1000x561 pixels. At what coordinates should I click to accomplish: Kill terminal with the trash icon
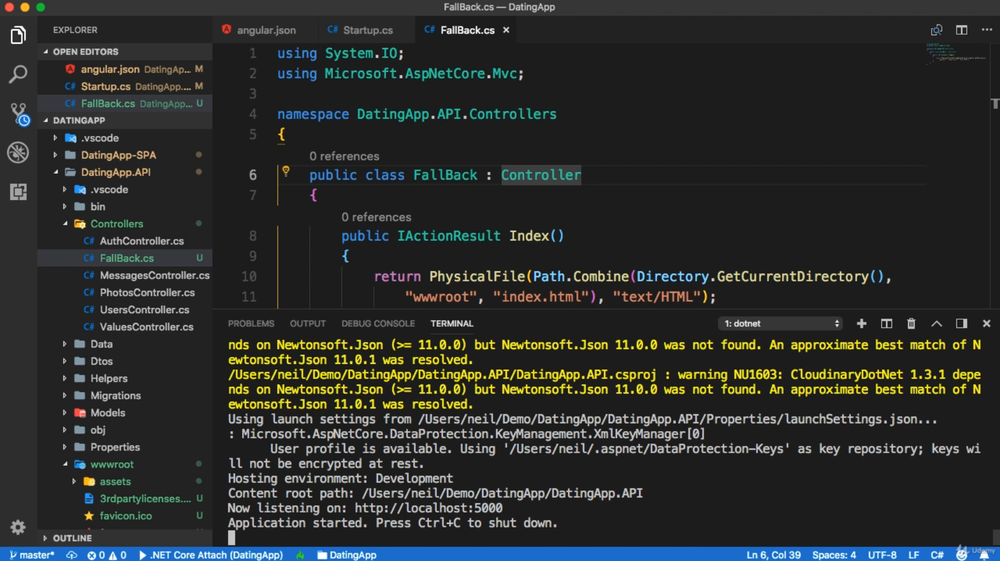pyautogui.click(x=911, y=323)
